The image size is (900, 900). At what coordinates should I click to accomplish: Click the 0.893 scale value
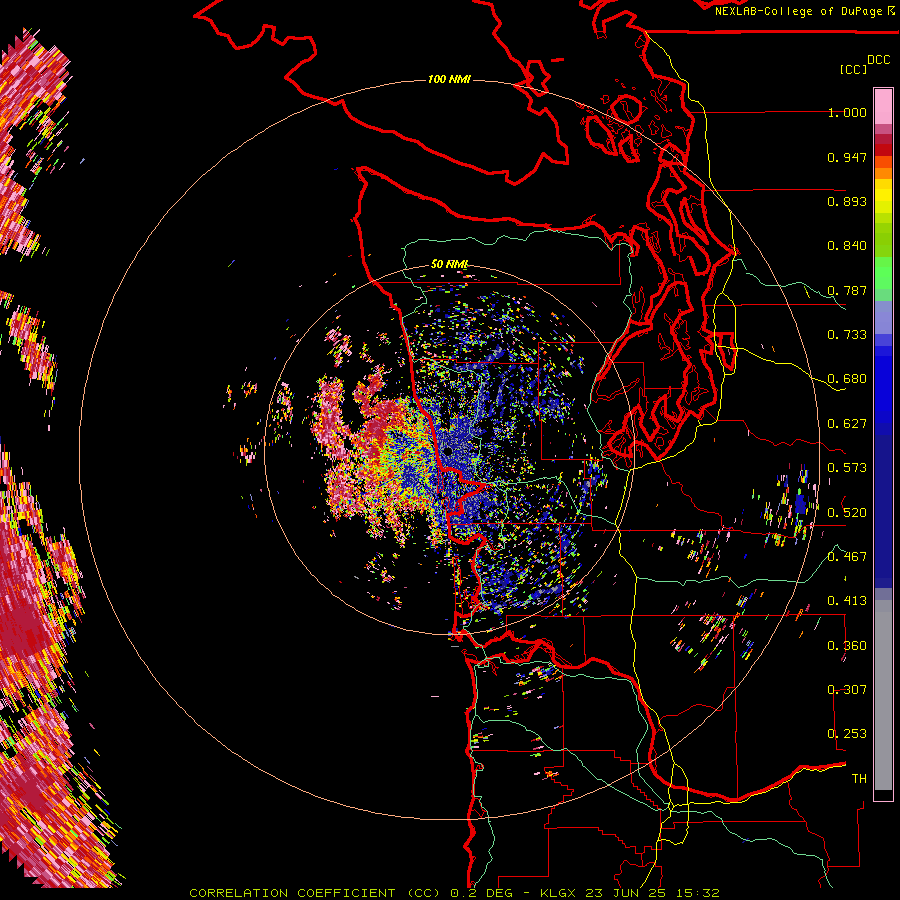(x=847, y=201)
